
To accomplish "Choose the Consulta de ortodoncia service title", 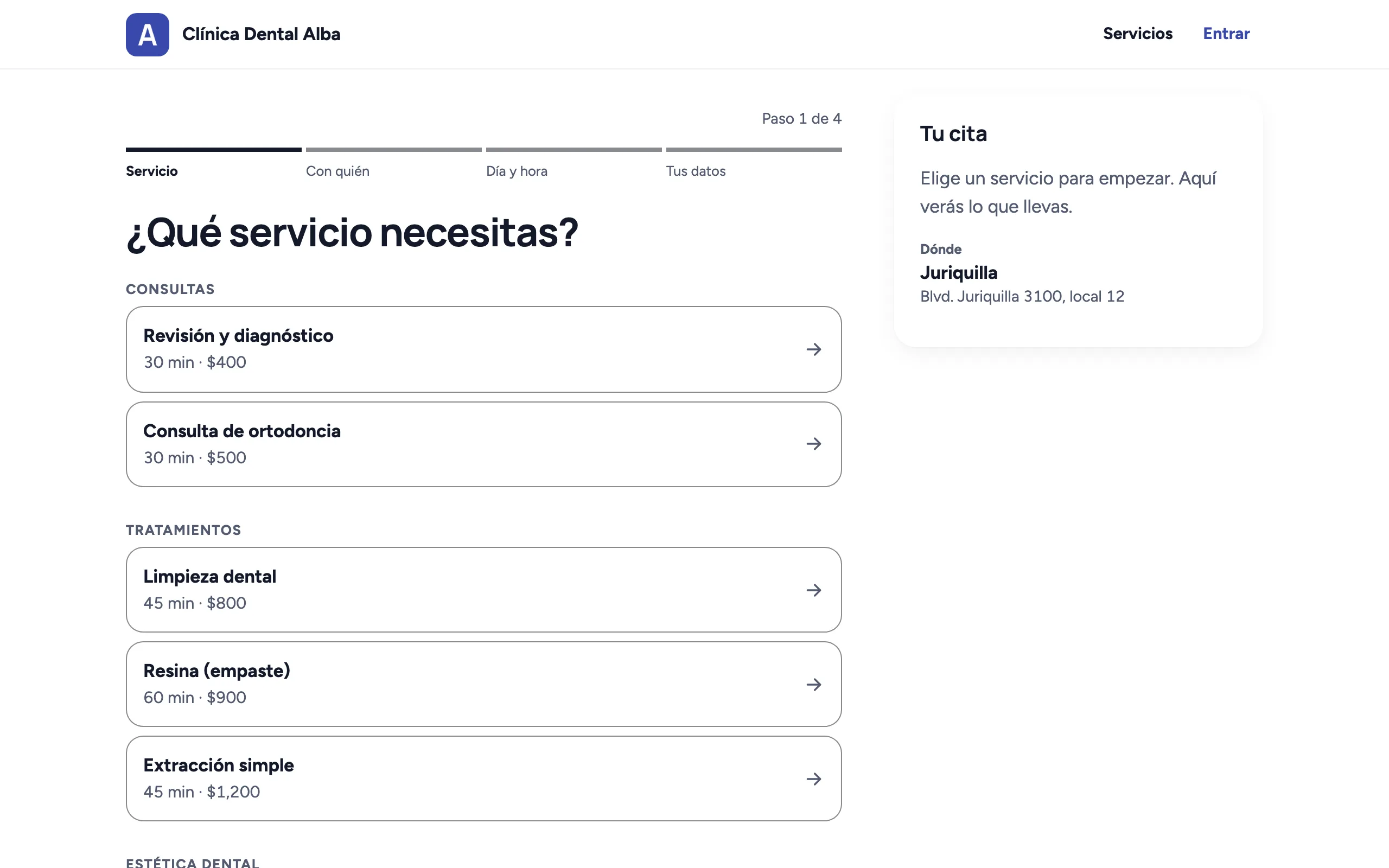I will (241, 431).
